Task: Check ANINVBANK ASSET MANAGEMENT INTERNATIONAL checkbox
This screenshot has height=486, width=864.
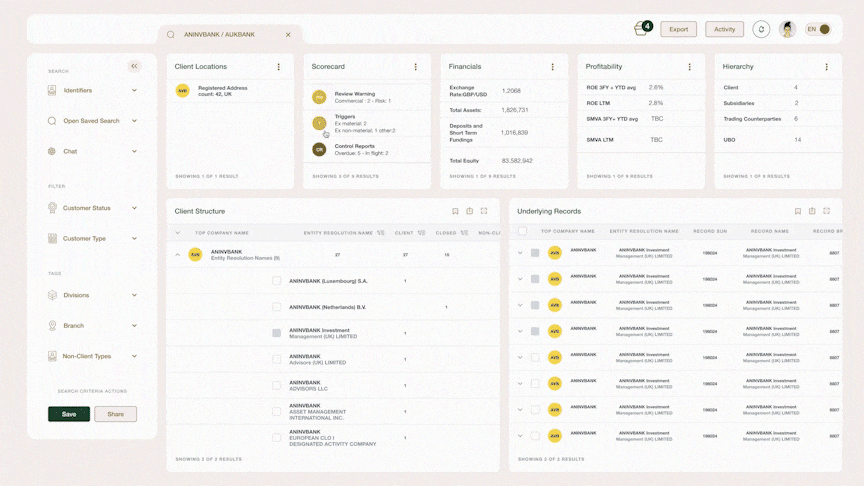Action: [277, 412]
